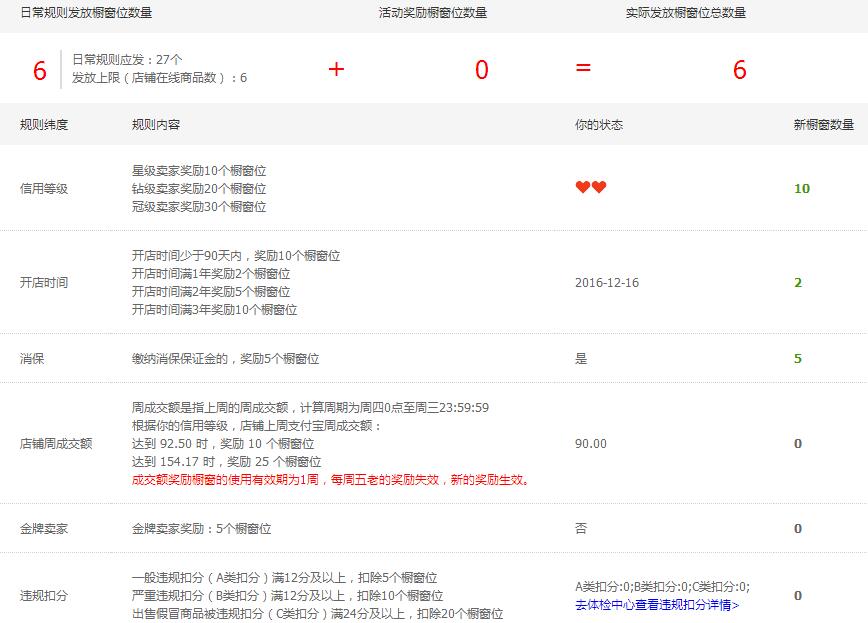
Task: Select the 信用等级 row label
Action: point(44,188)
